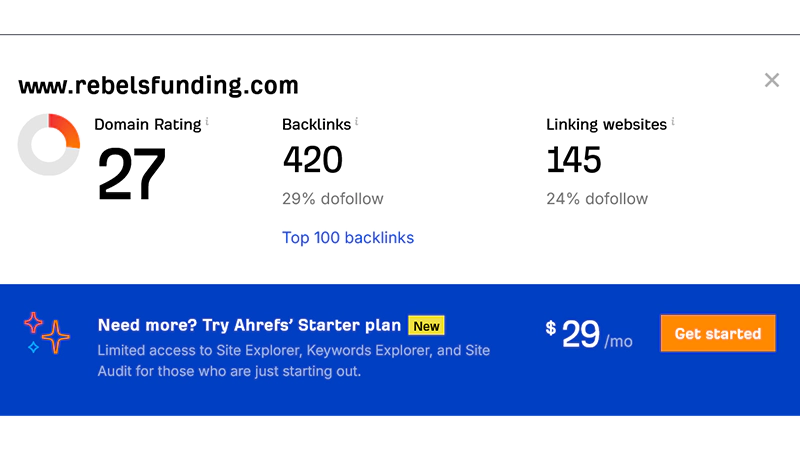The image size is (800, 450).
Task: Click the Domain Rating info icon
Action: [207, 122]
